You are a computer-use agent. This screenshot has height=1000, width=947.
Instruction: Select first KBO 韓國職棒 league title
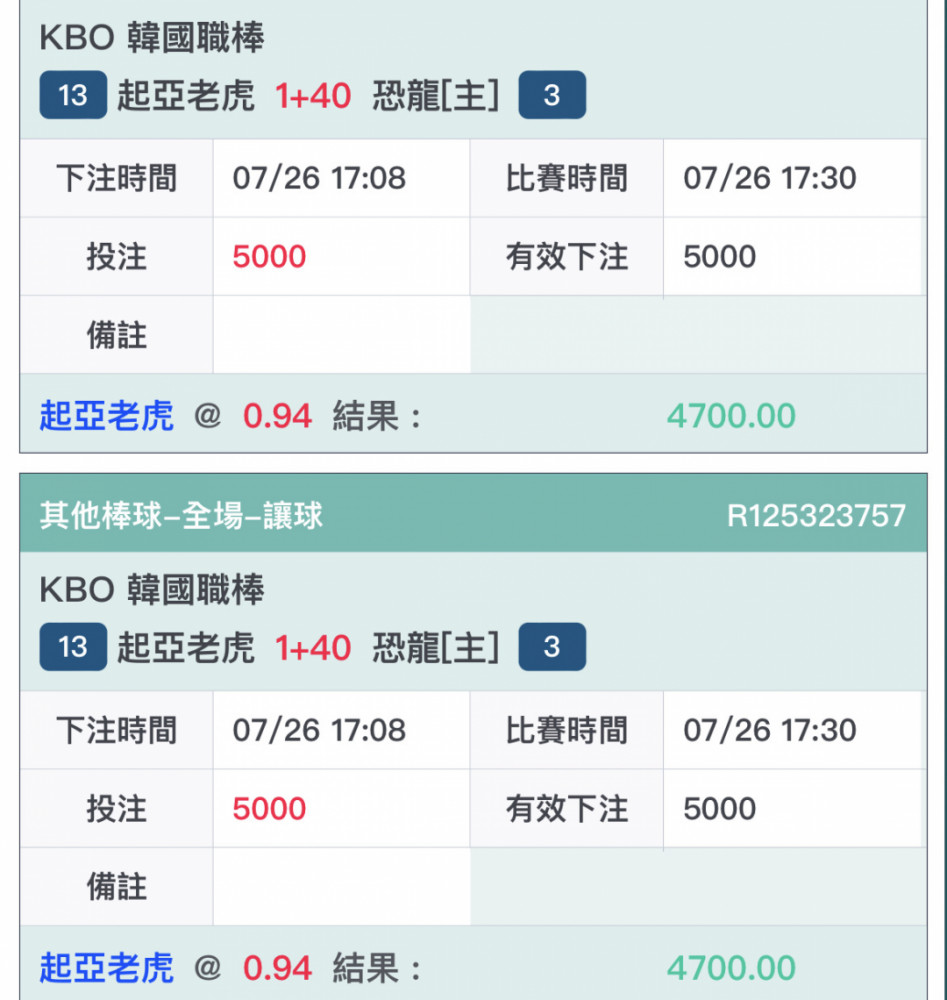152,37
